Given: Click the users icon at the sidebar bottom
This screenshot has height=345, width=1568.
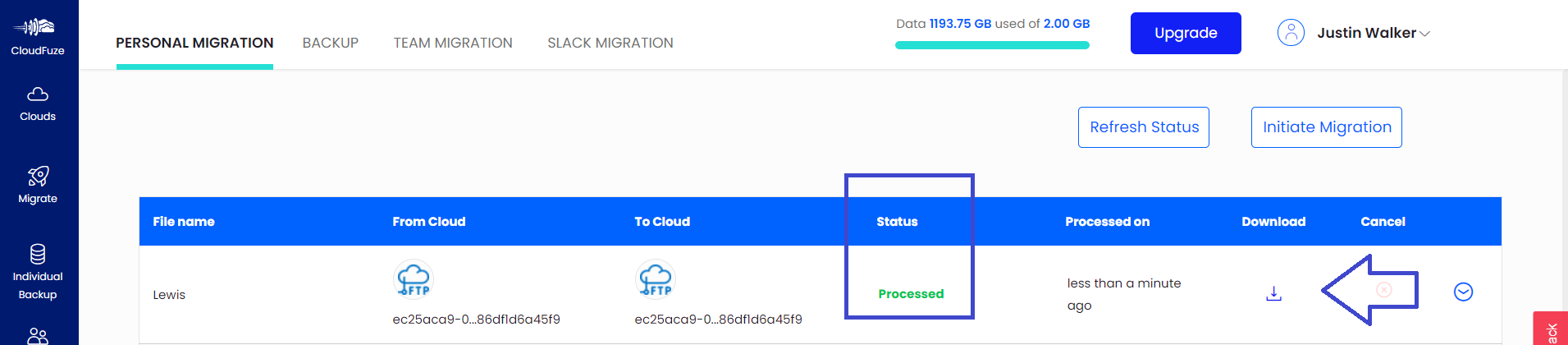Looking at the screenshot, I should tap(38, 336).
